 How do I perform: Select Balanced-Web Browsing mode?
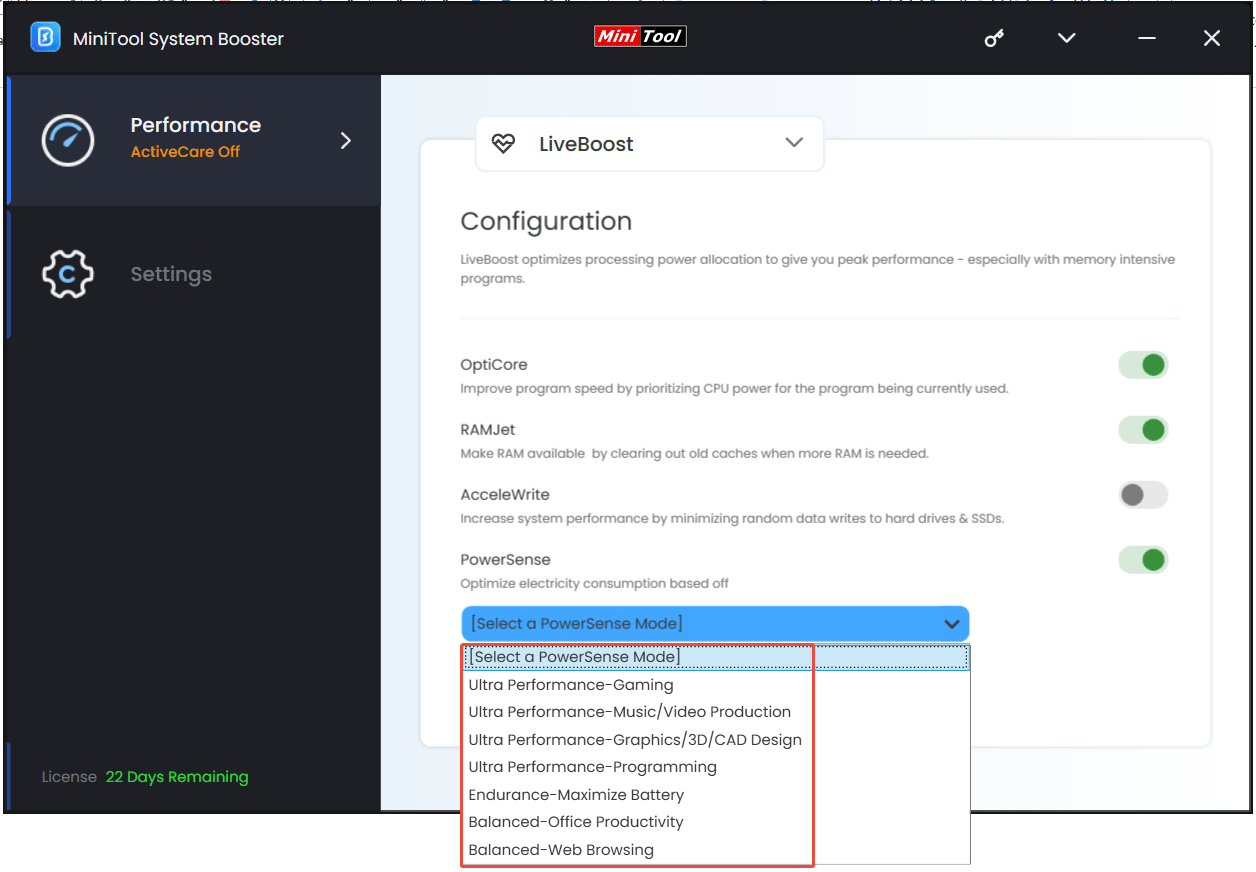[715, 850]
